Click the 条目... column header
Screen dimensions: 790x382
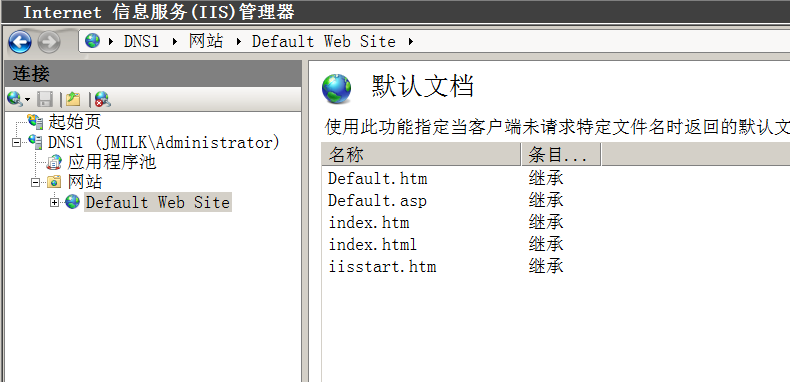pyautogui.click(x=561, y=154)
